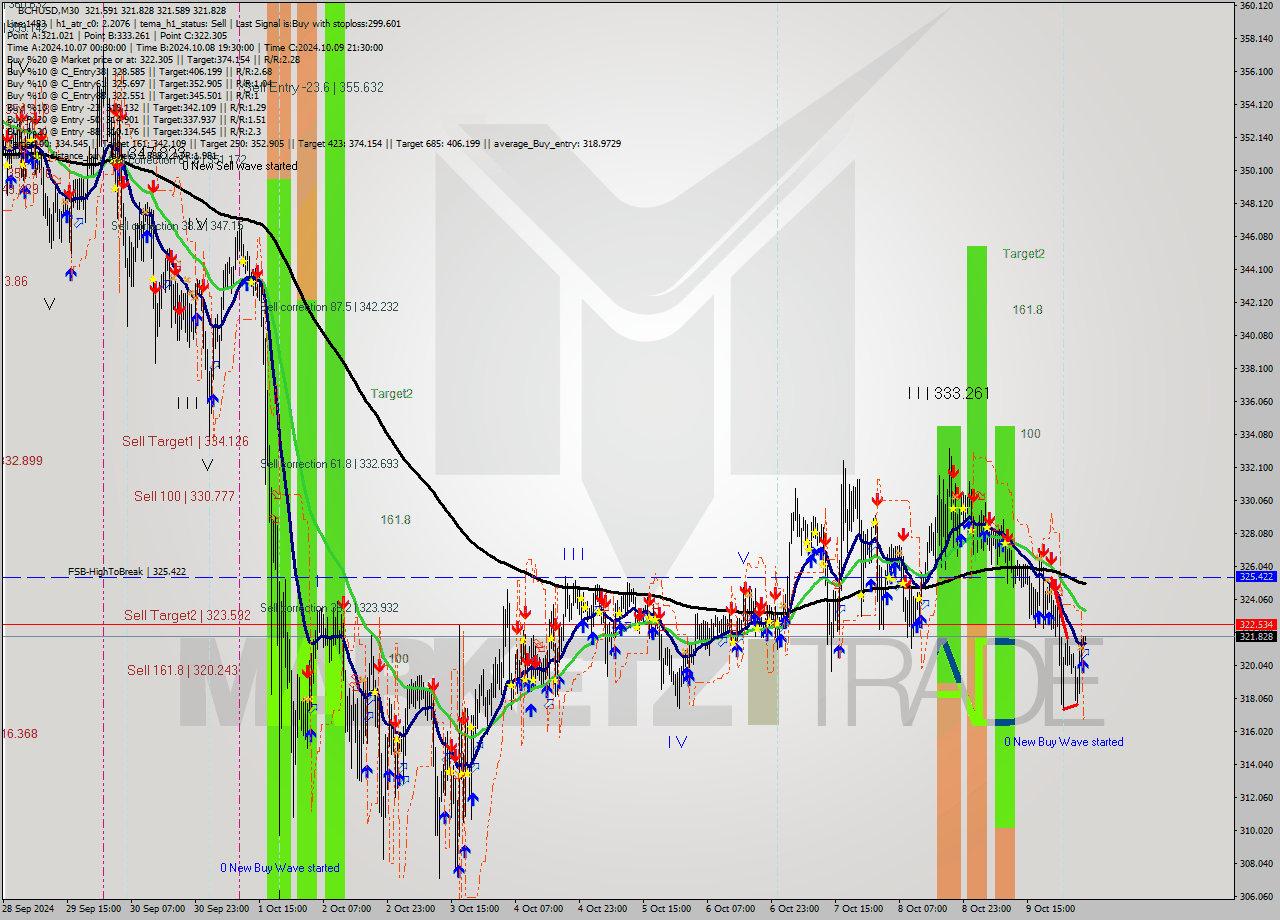This screenshot has height=920, width=1280.
Task: Click the 360.120 price axis value
Action: [1256, 6]
